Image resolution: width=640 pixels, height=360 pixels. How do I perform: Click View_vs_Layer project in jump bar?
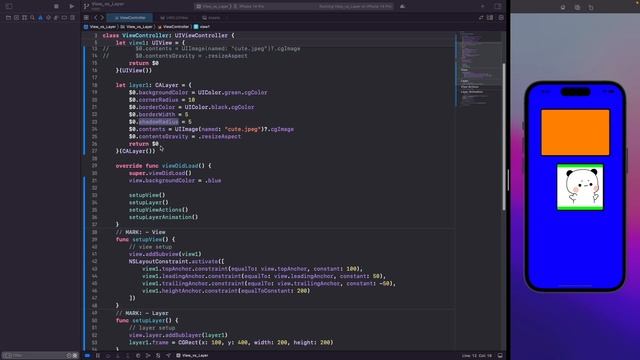(x=100, y=27)
